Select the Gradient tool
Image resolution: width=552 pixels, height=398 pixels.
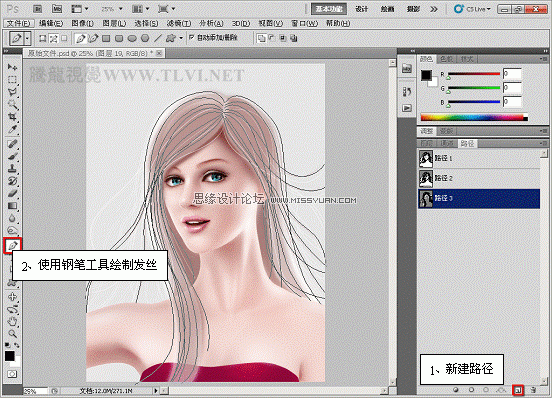click(x=12, y=206)
